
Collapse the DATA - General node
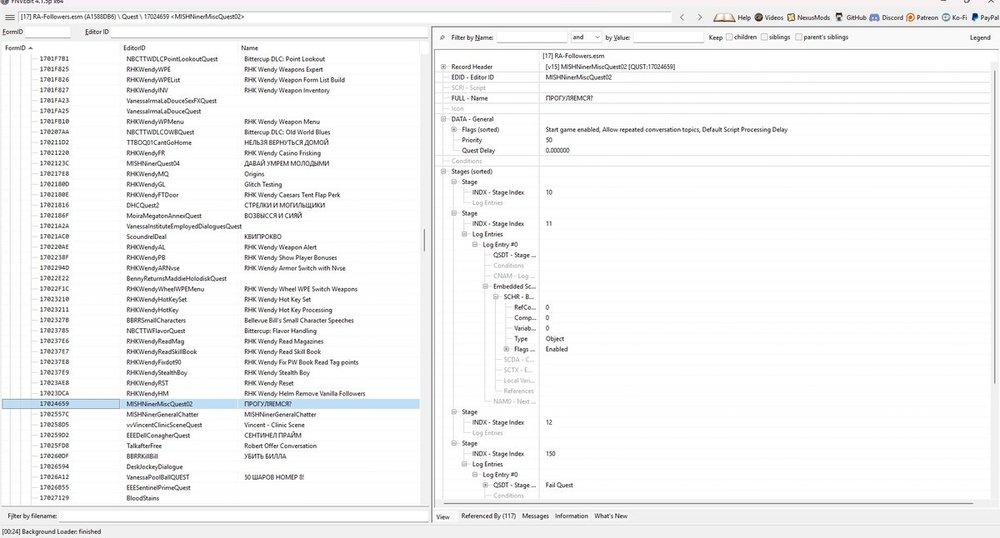(x=444, y=119)
